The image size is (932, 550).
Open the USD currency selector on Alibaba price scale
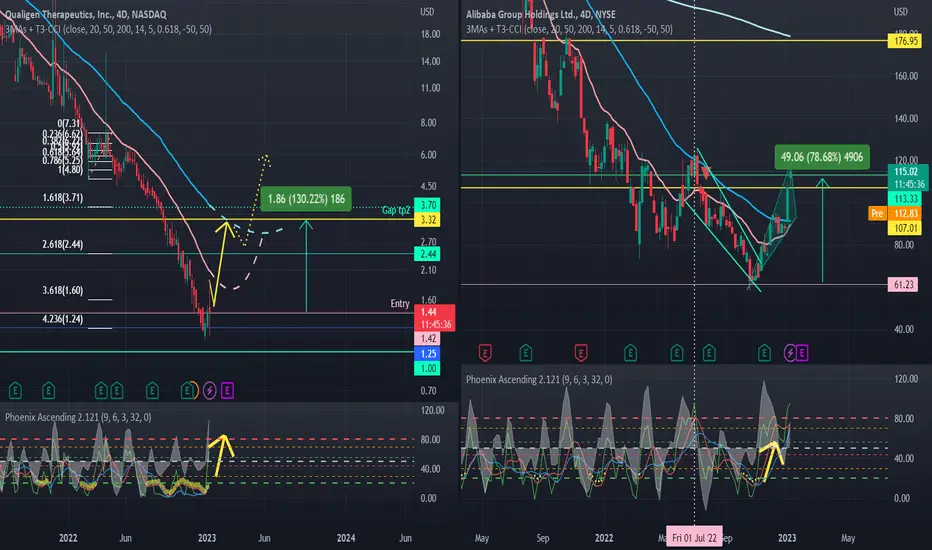tap(900, 12)
